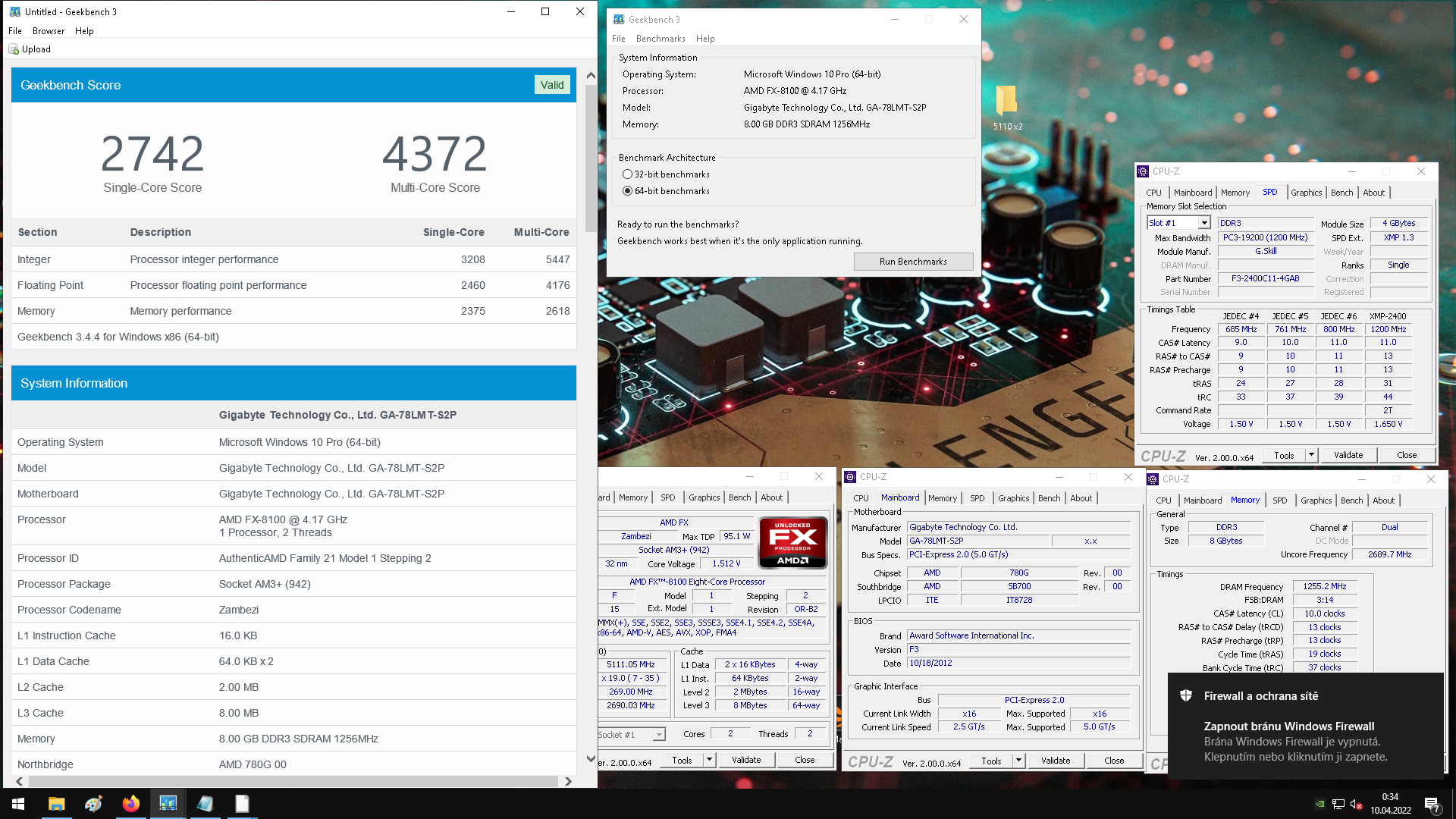Click the horizontal scrollbar in Geekbench results

click(x=293, y=781)
